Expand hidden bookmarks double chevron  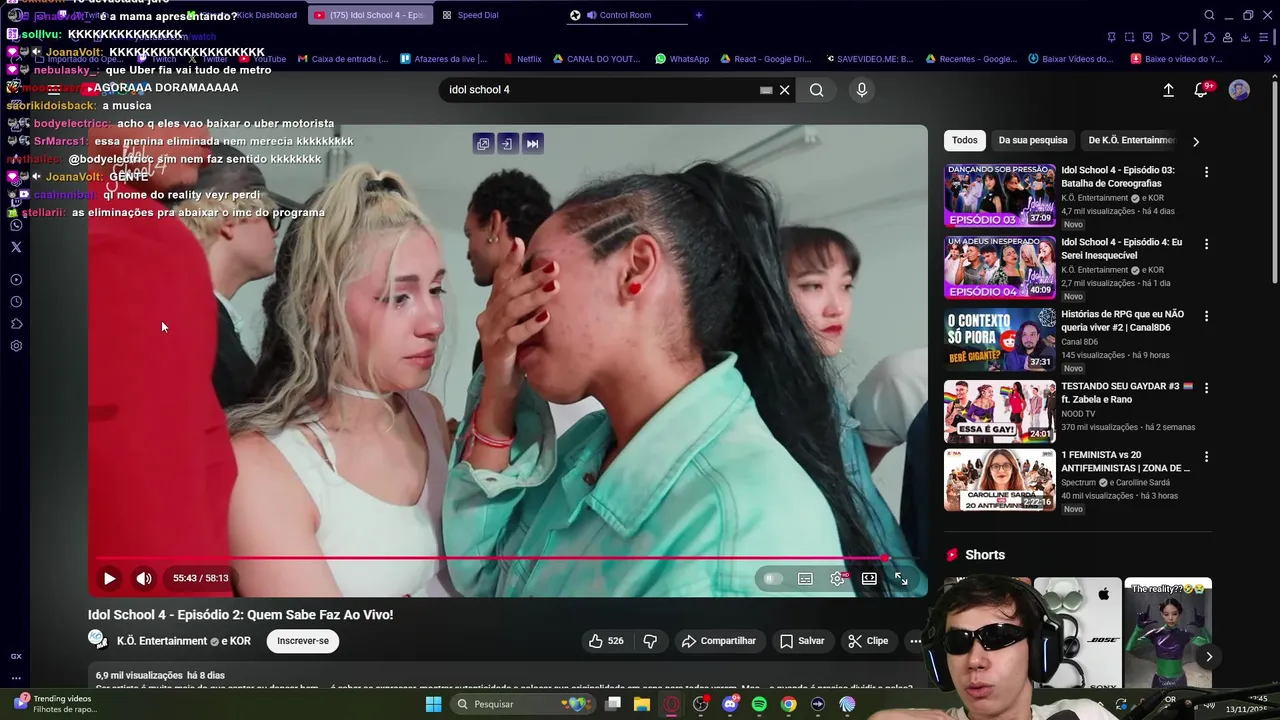tap(1267, 59)
